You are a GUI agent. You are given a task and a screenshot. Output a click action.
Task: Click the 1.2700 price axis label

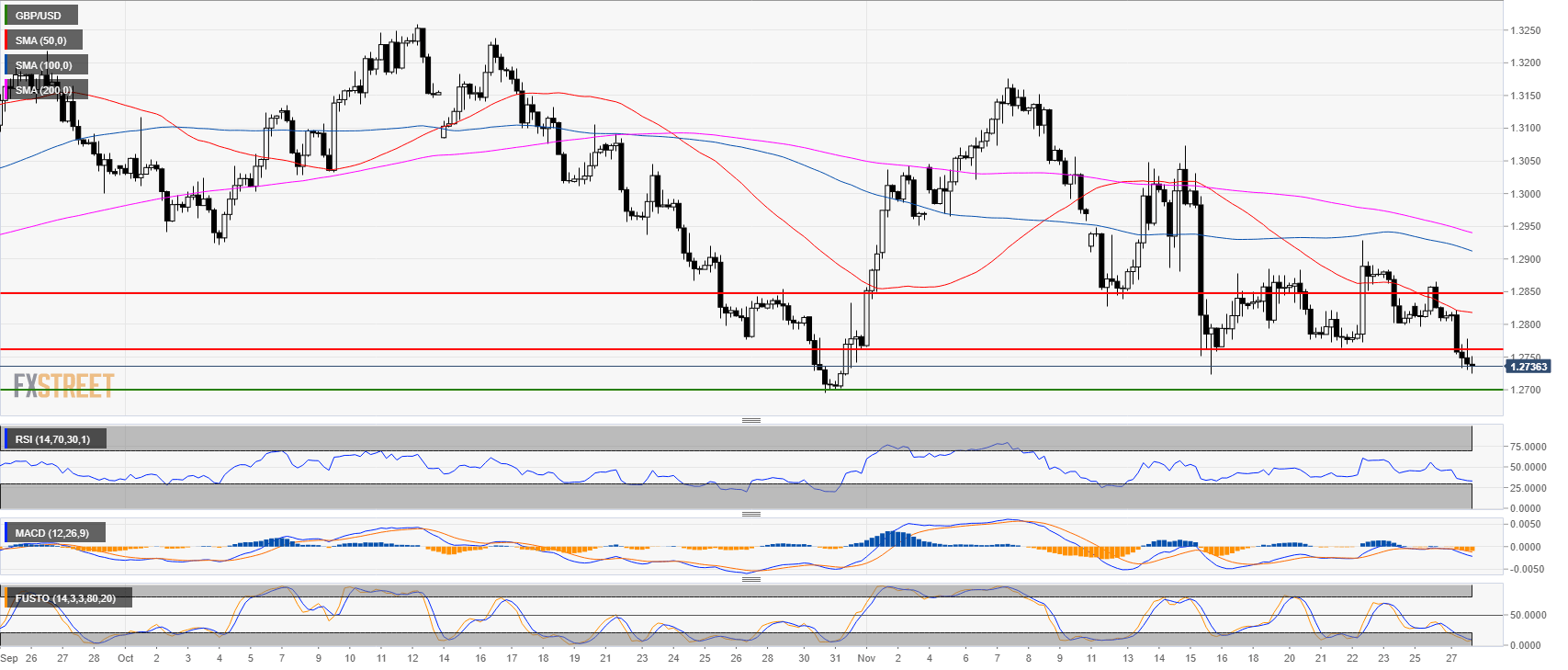click(x=1526, y=390)
